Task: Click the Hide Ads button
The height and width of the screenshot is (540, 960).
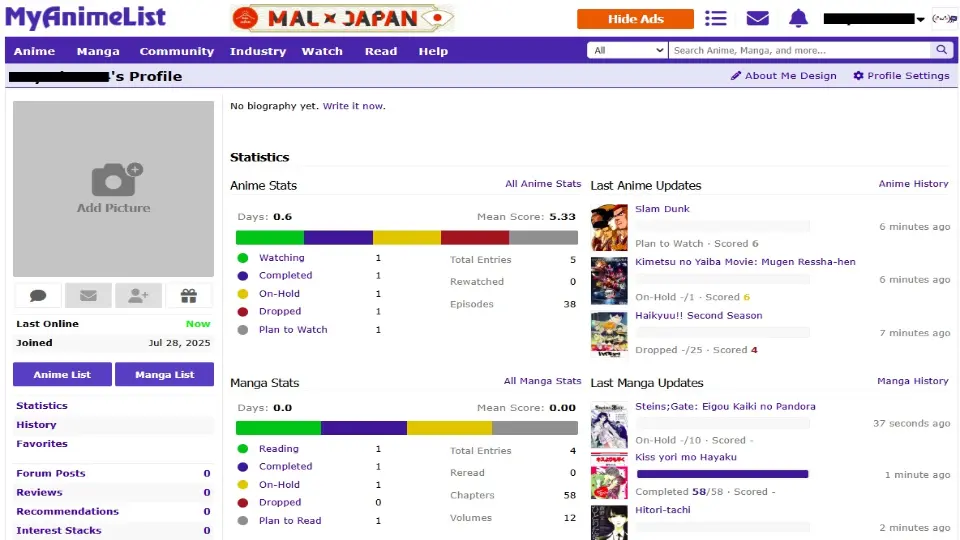Action: point(635,19)
